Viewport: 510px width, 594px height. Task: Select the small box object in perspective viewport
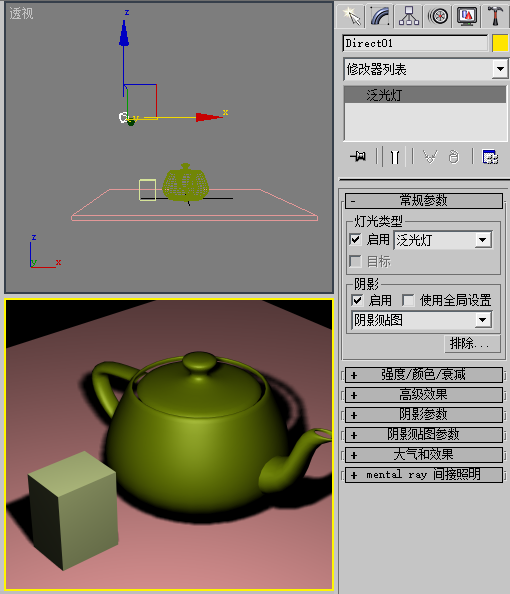147,190
